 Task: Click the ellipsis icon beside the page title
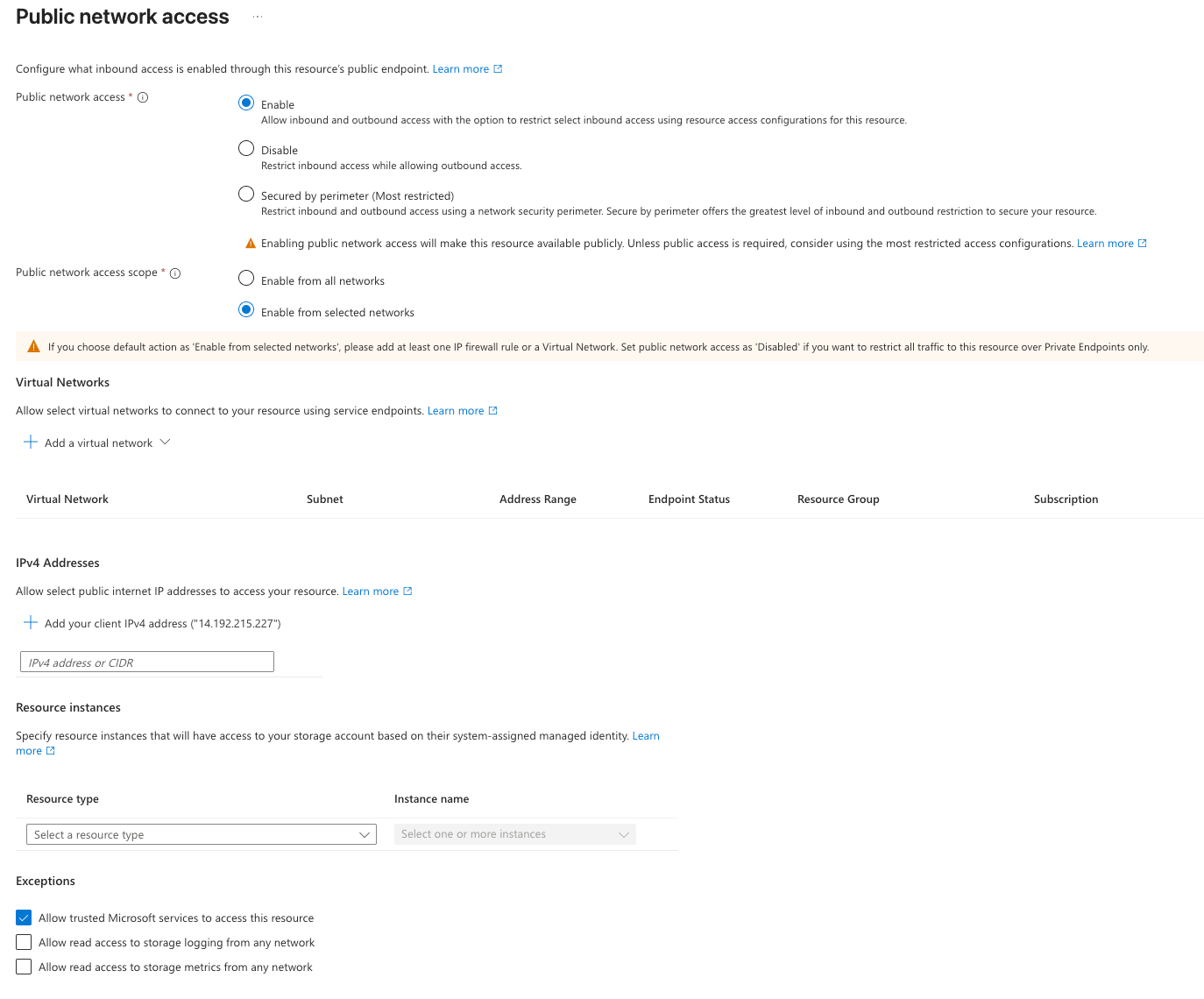pos(258,17)
